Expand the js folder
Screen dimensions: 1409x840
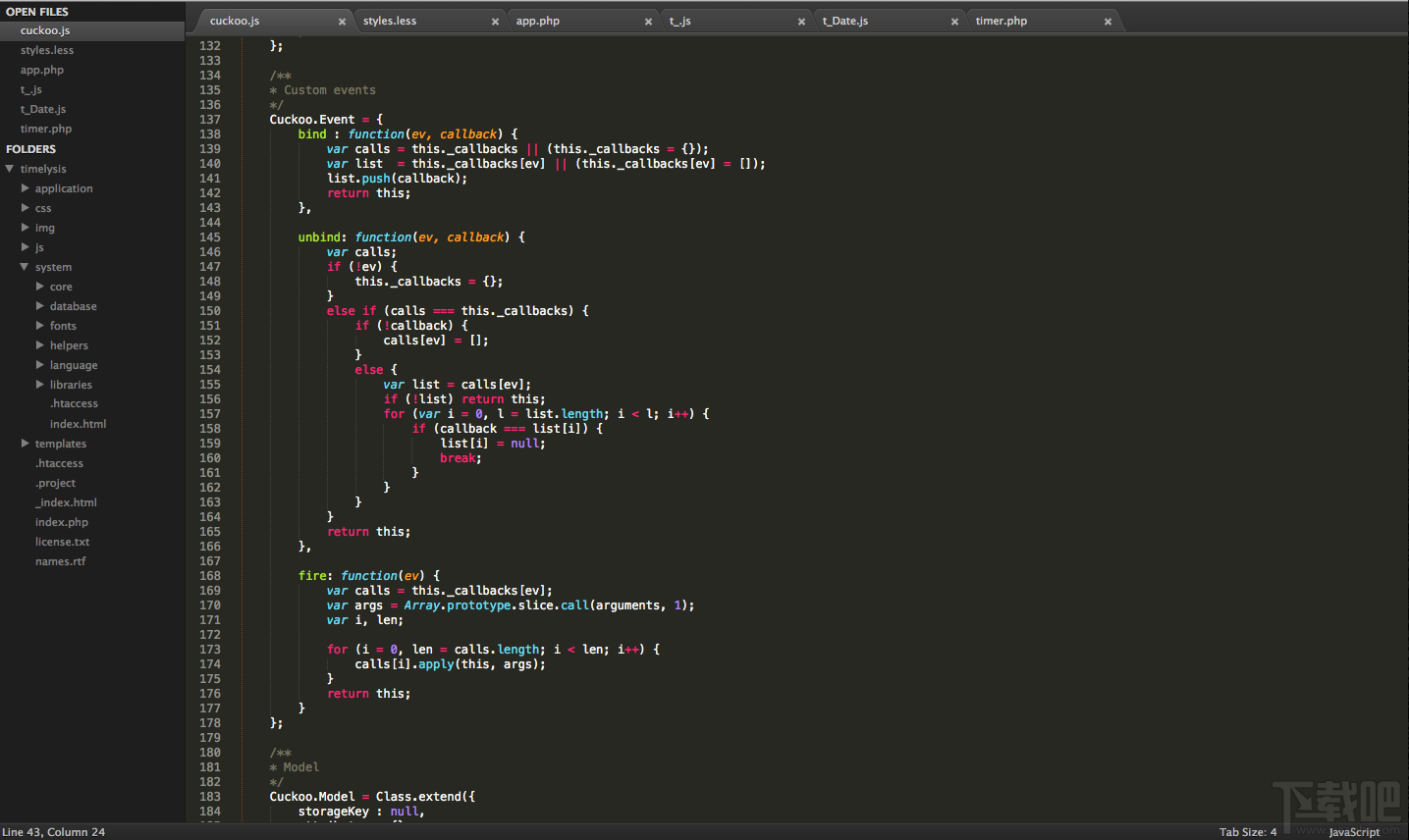27,246
